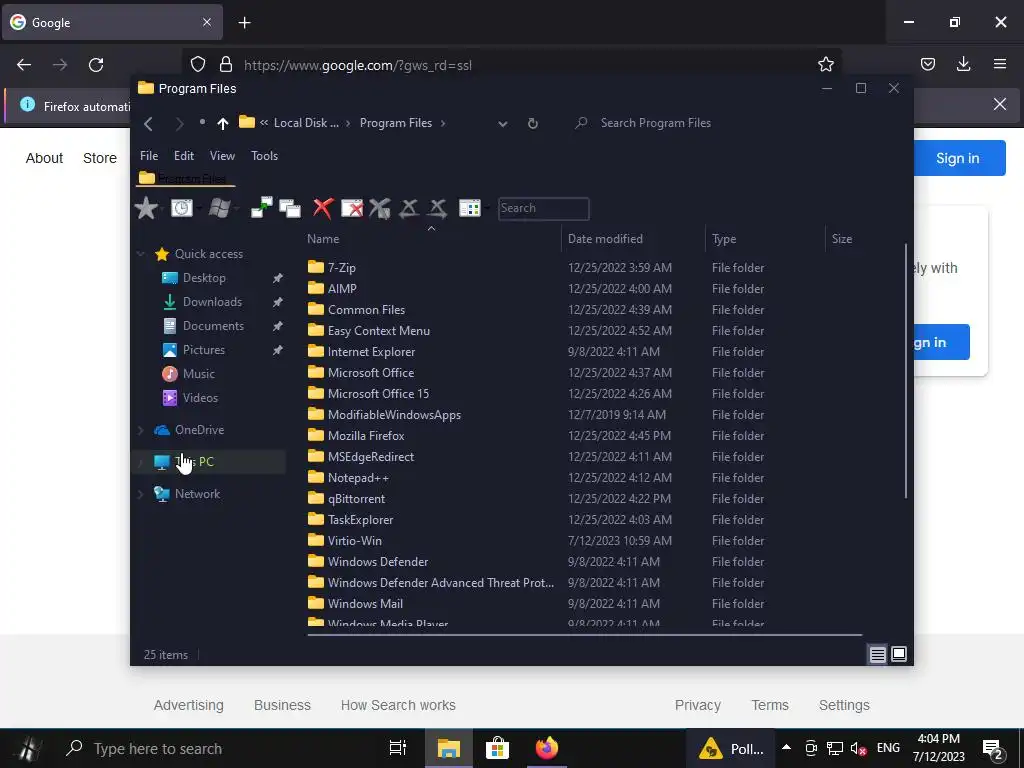This screenshot has height=768, width=1024.
Task: Select the Mozilla Firefox folder
Action: pyautogui.click(x=366, y=436)
